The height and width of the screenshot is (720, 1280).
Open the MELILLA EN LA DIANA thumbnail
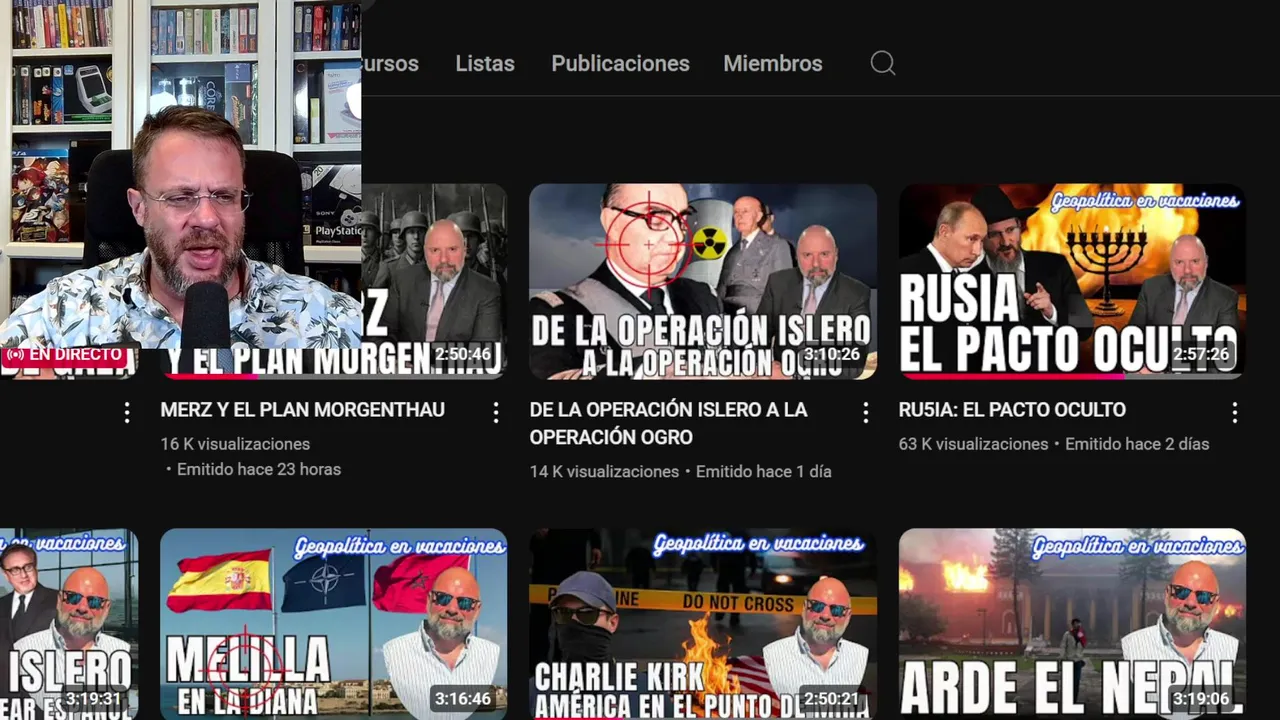pos(333,624)
